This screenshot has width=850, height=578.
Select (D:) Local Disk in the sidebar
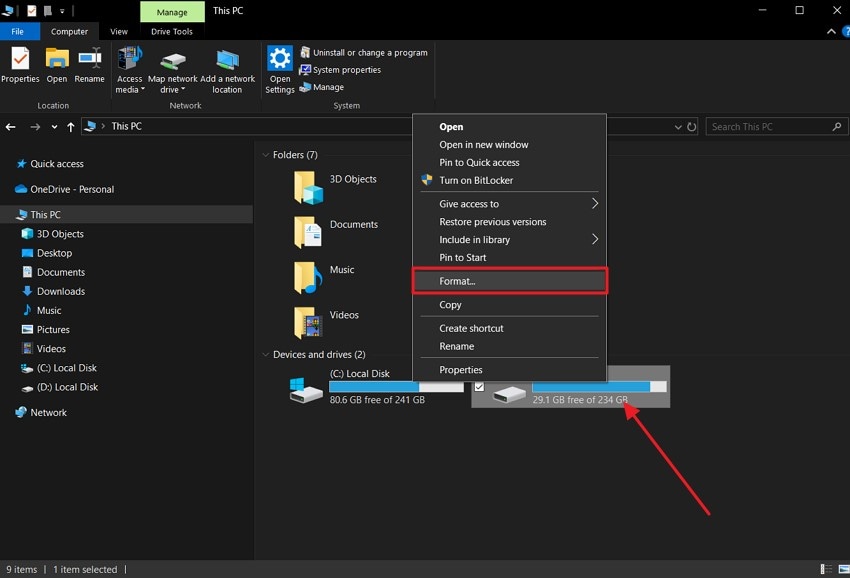[60, 387]
